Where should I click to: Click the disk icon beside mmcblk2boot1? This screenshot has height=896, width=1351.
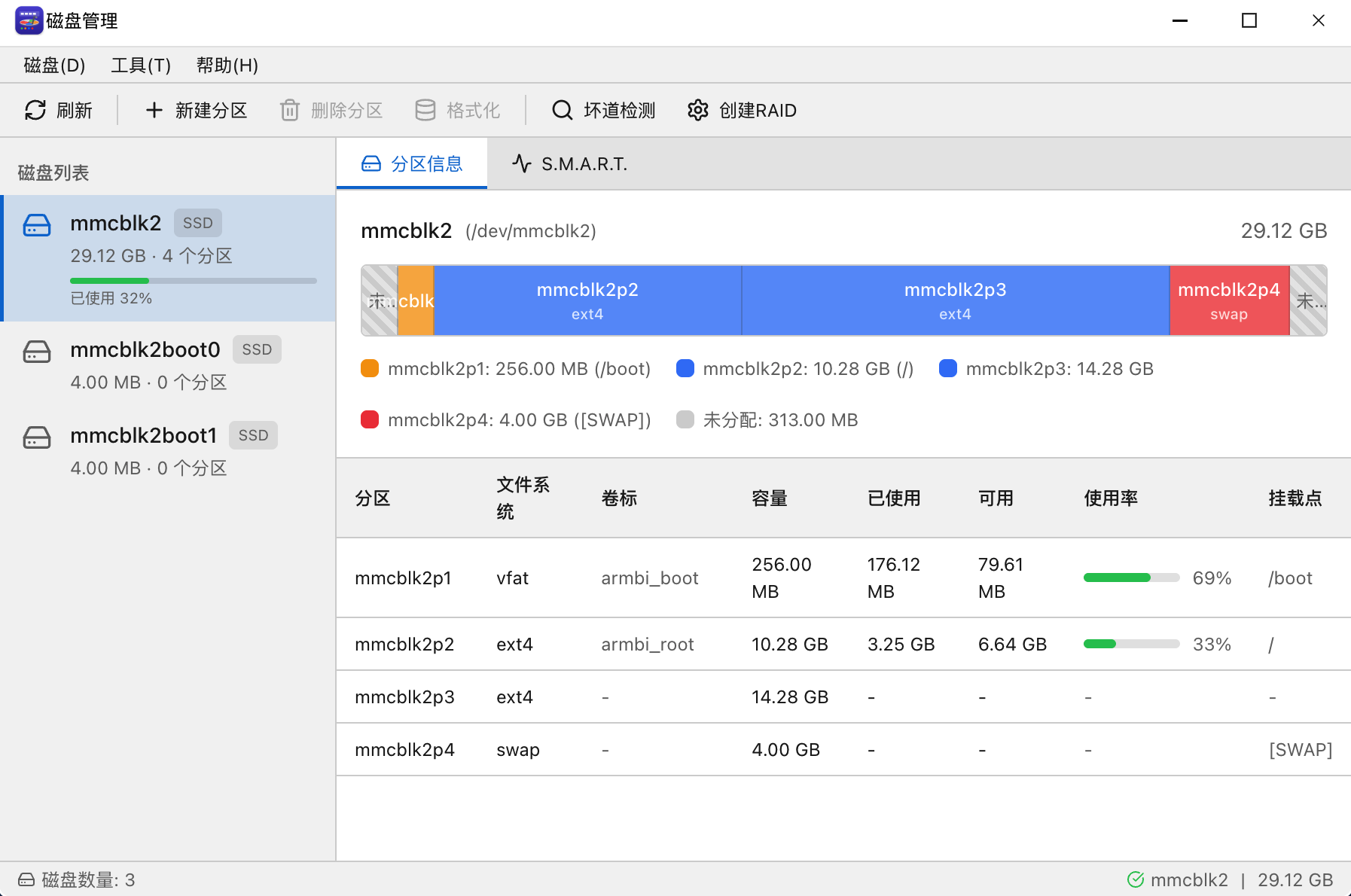(x=37, y=437)
